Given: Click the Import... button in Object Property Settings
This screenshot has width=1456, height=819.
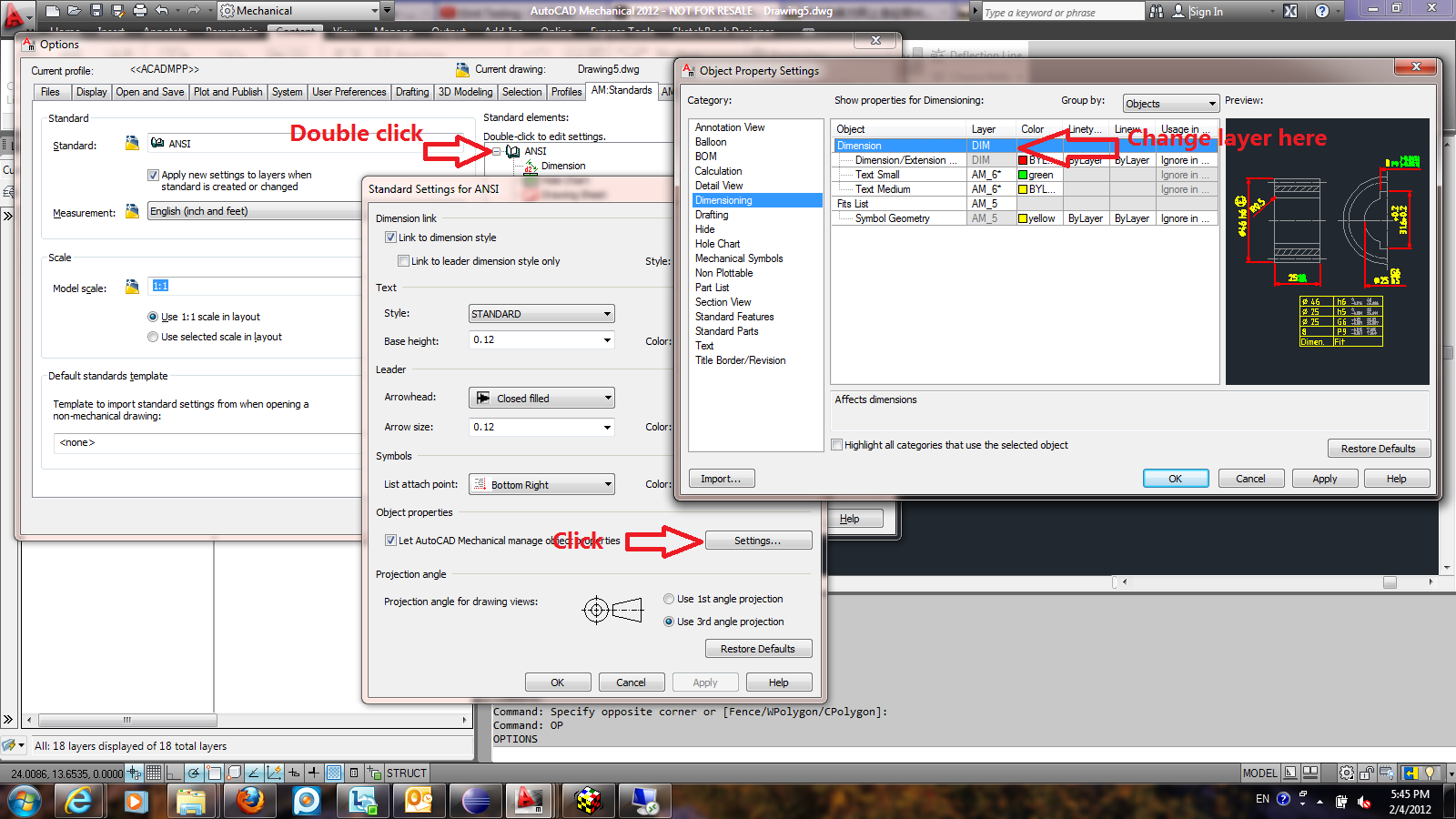Looking at the screenshot, I should [722, 479].
